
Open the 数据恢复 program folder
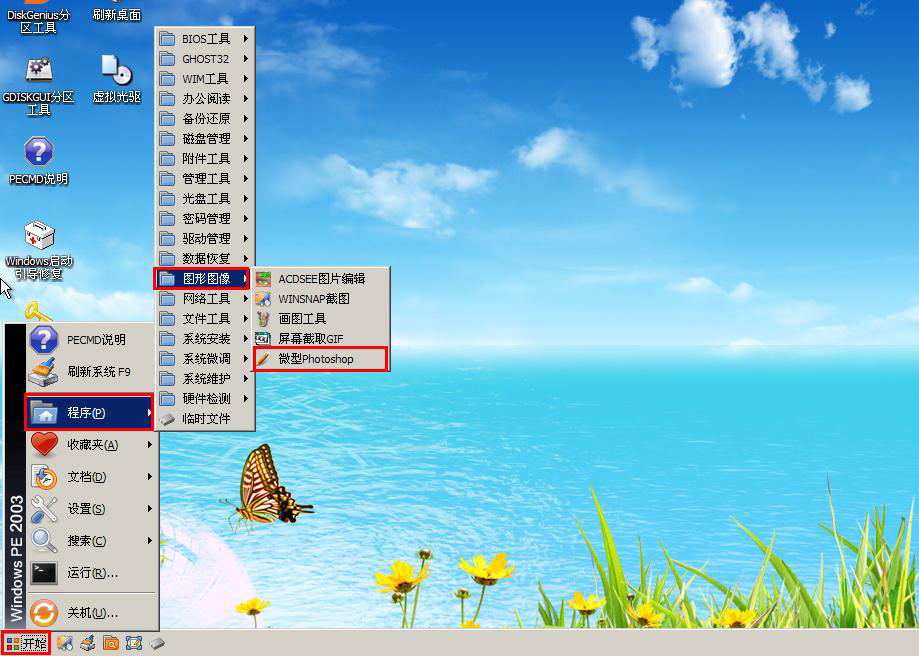point(205,258)
